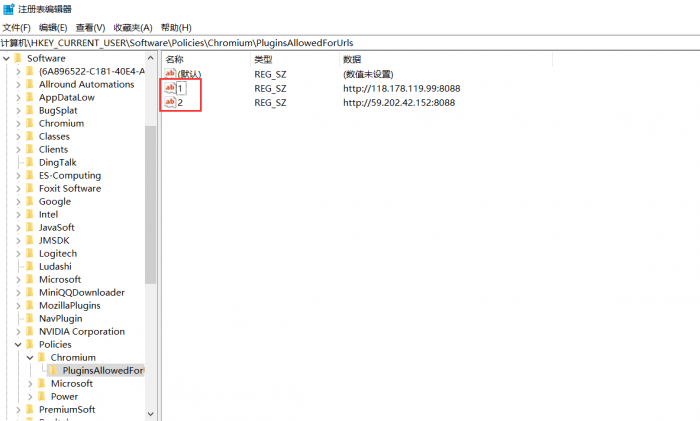This screenshot has height=421, width=700.
Task: Click the Chromium folder icon under Software
Action: click(x=30, y=123)
